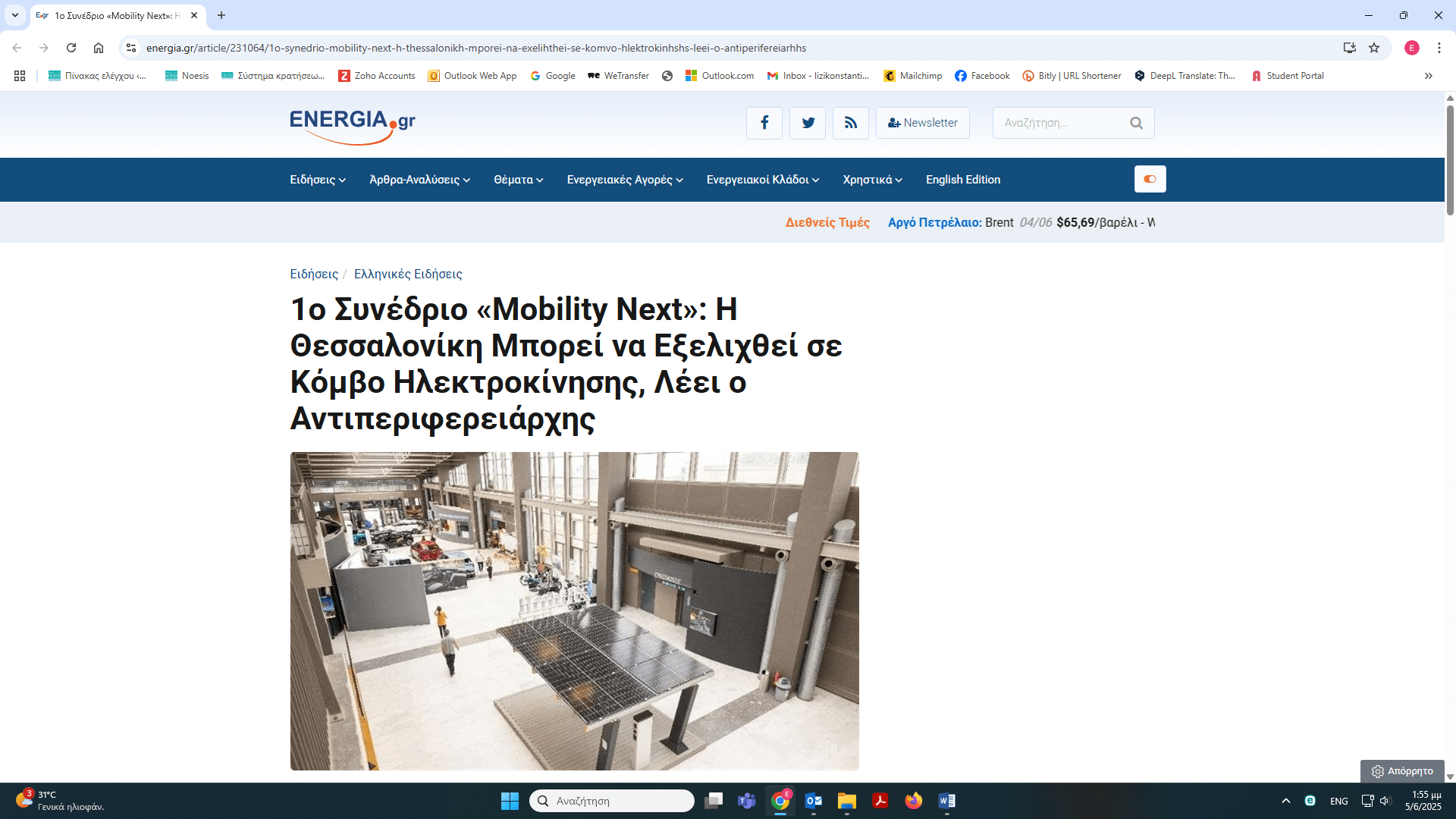This screenshot has width=1456, height=819.
Task: Expand the Ενεργειακές Αγορές dropdown menu
Action: [625, 180]
